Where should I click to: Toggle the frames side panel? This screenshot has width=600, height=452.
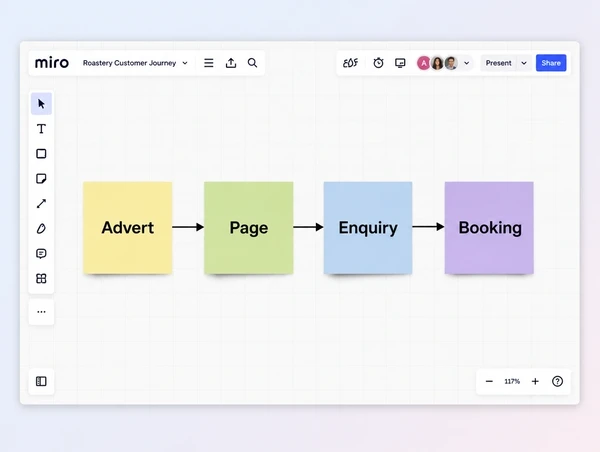point(41,381)
